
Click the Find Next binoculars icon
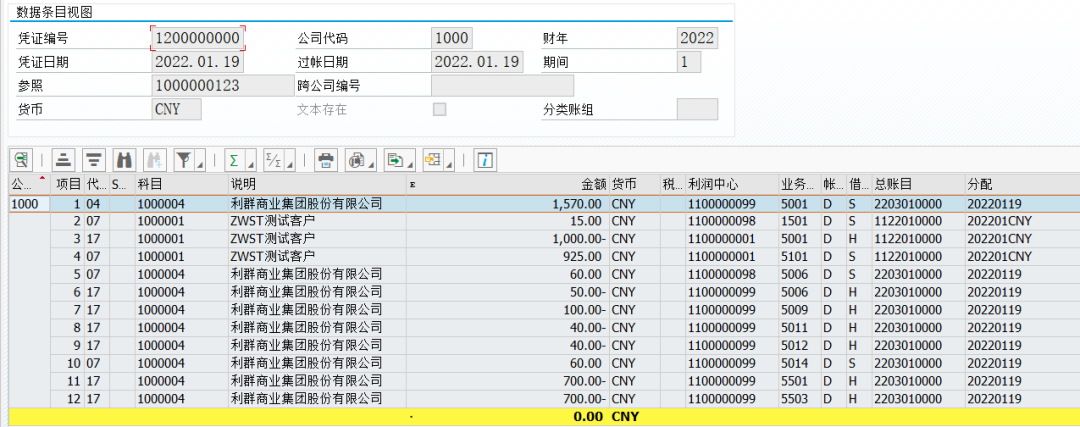(x=154, y=160)
